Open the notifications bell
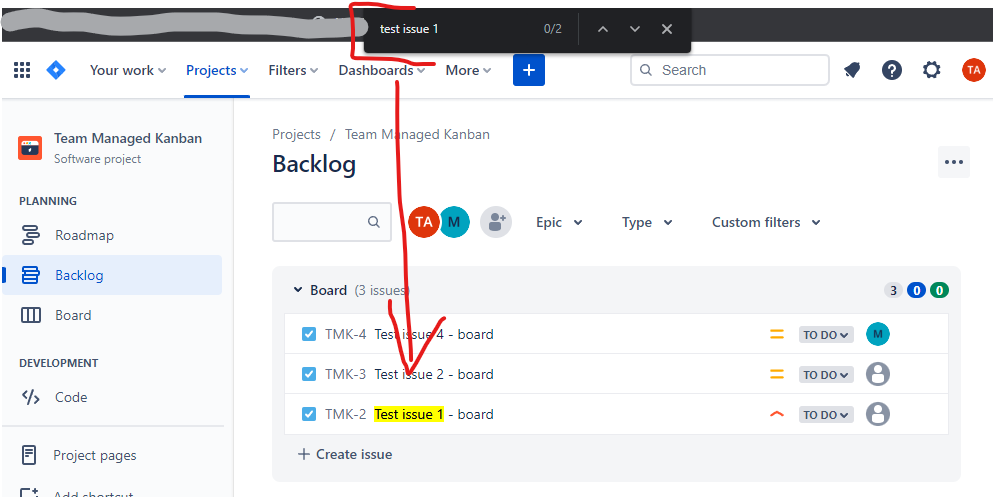The width and height of the screenshot is (993, 497). pyautogui.click(x=852, y=70)
